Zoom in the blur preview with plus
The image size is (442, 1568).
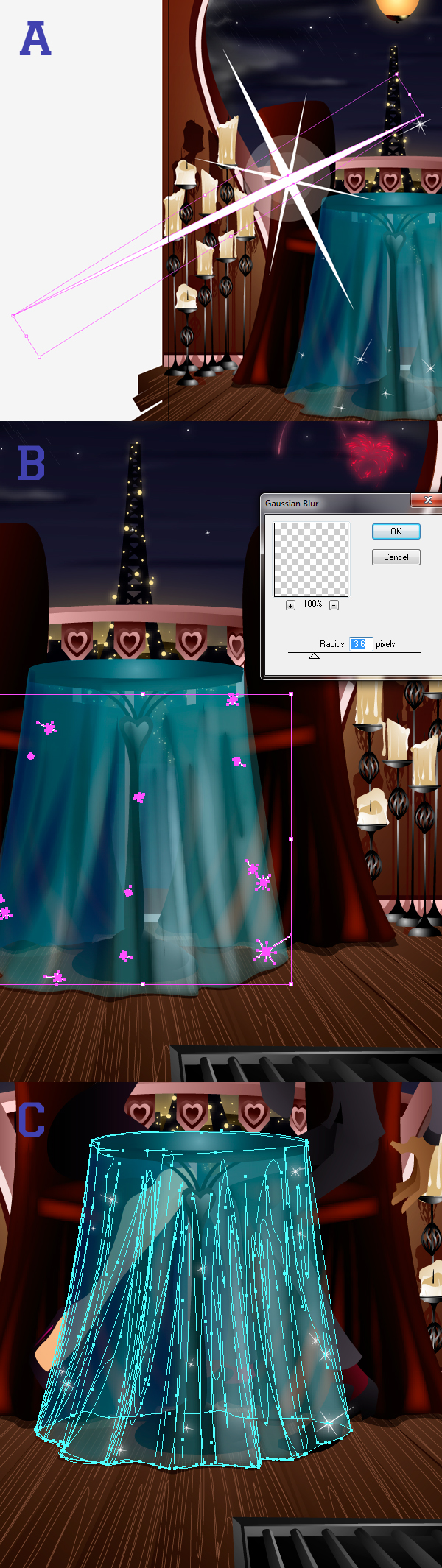click(290, 605)
